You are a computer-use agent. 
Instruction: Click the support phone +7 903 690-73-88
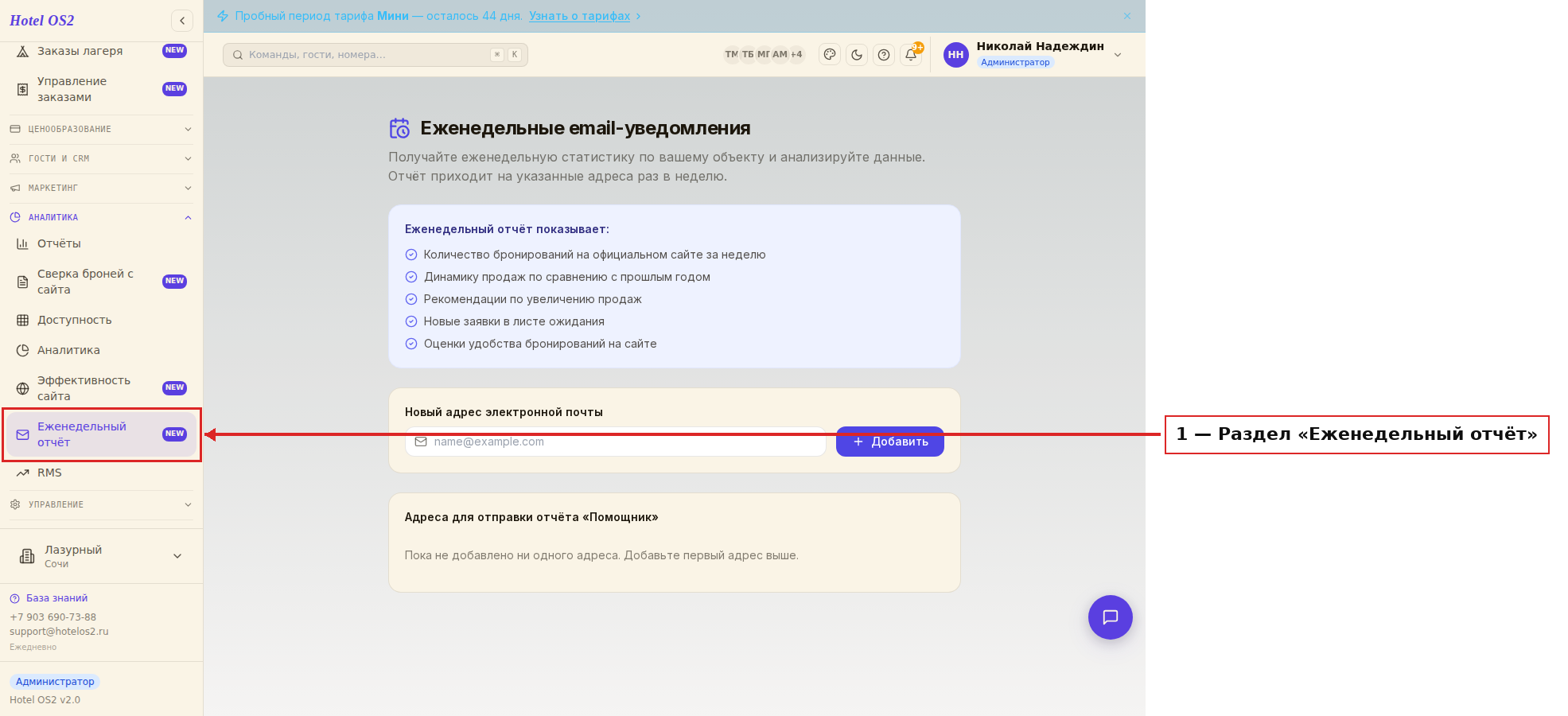(53, 617)
